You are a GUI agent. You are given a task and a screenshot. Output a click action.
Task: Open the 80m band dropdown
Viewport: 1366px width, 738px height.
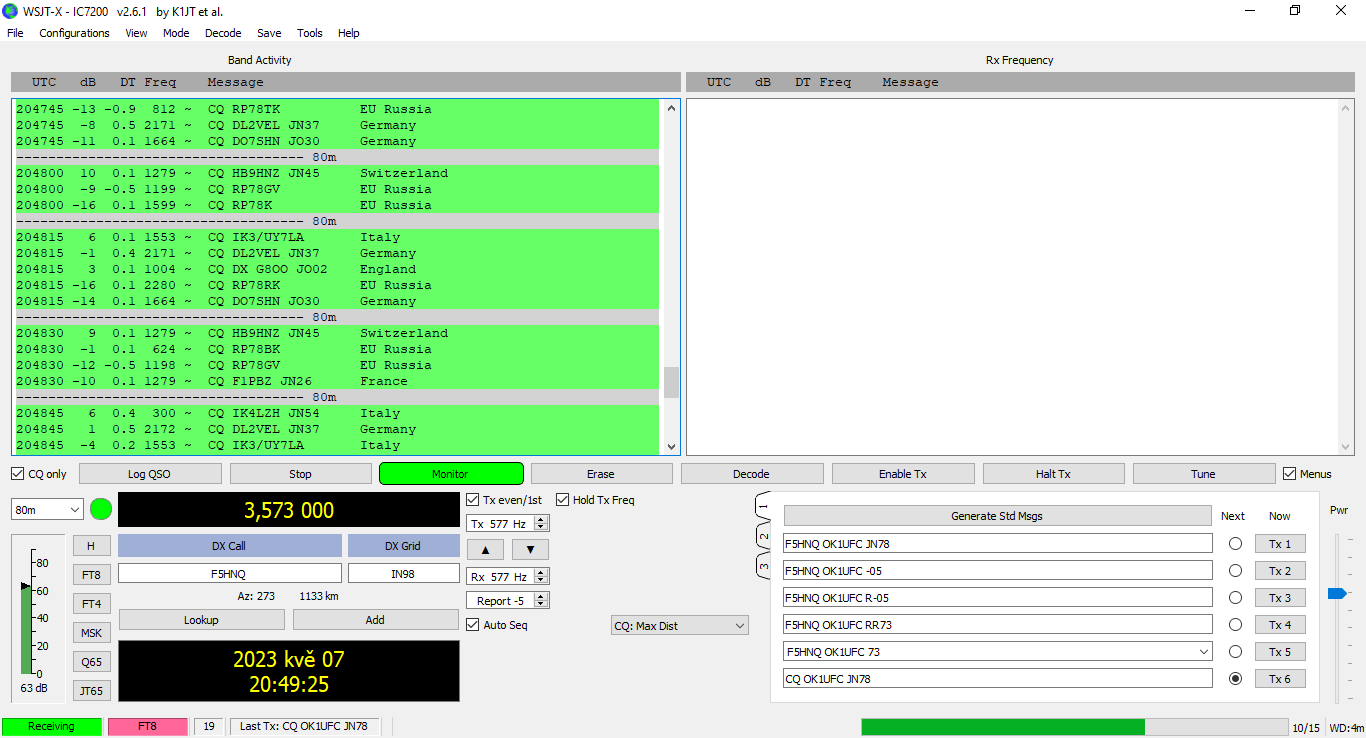47,510
